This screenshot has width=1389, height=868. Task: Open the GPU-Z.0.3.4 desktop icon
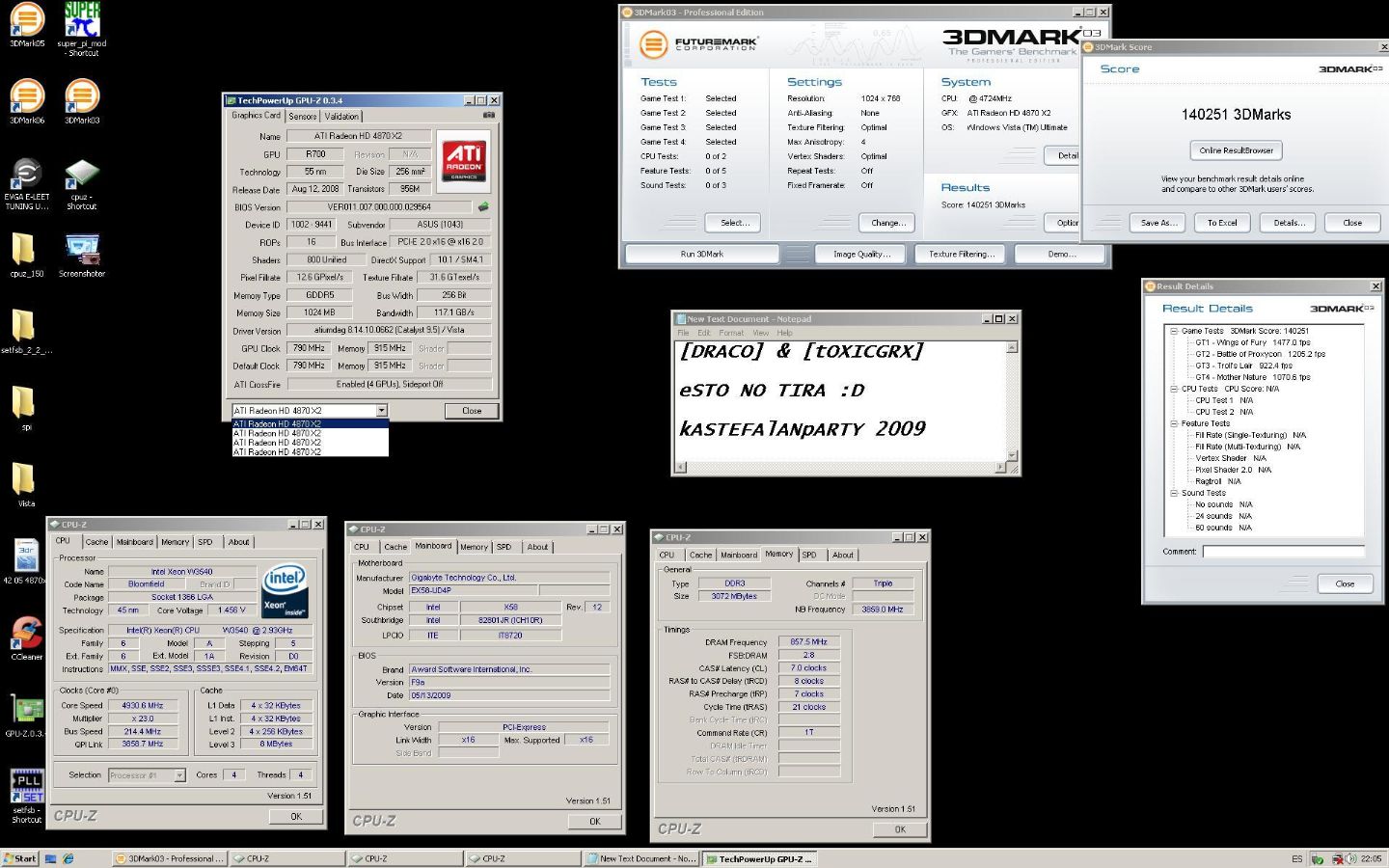(x=26, y=711)
